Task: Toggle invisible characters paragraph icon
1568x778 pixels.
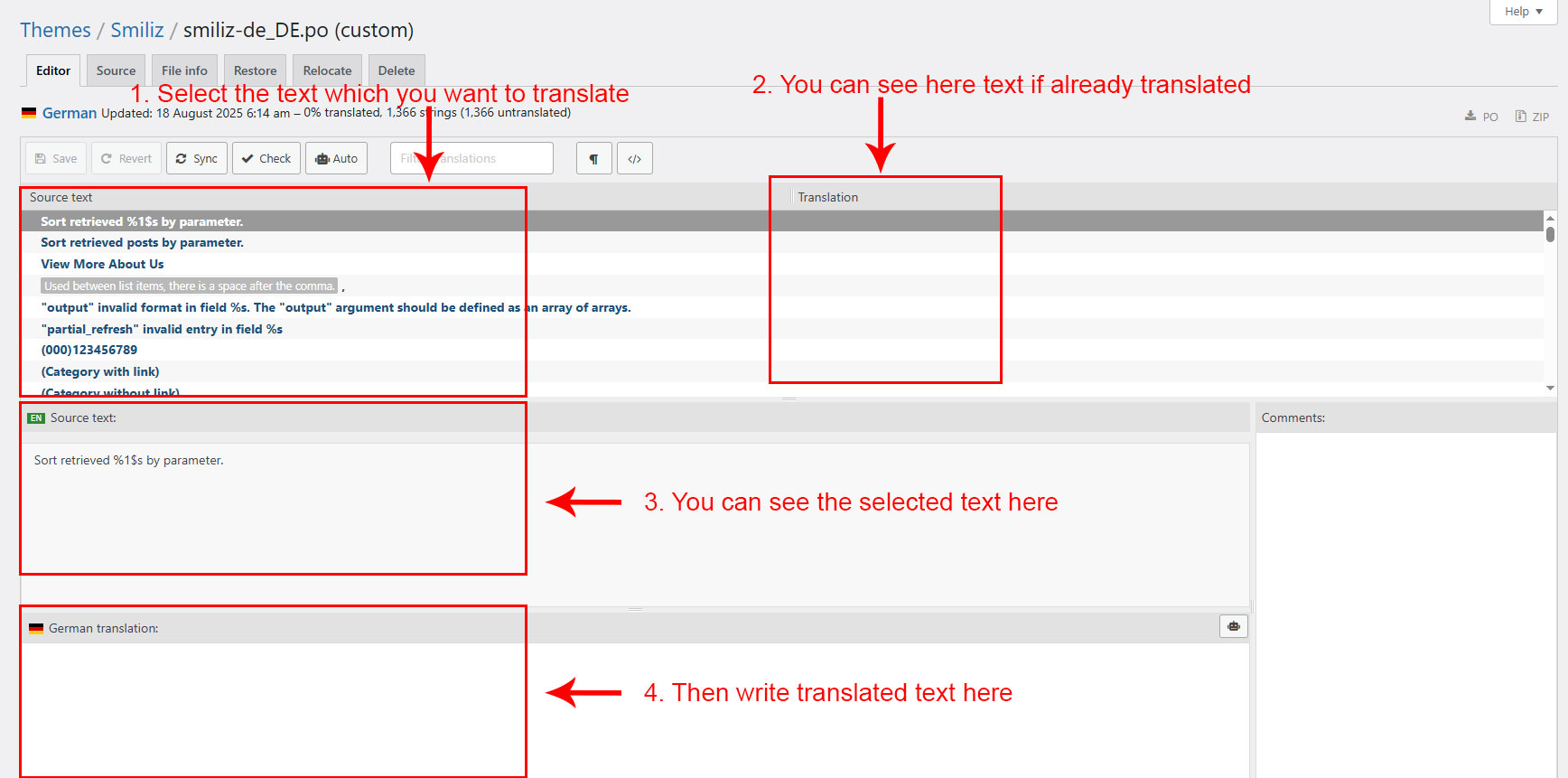Action: pos(593,158)
